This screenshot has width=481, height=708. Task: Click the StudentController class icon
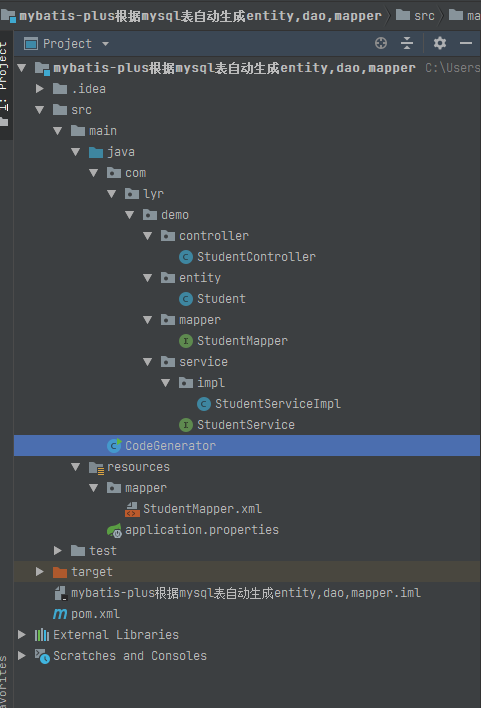186,257
